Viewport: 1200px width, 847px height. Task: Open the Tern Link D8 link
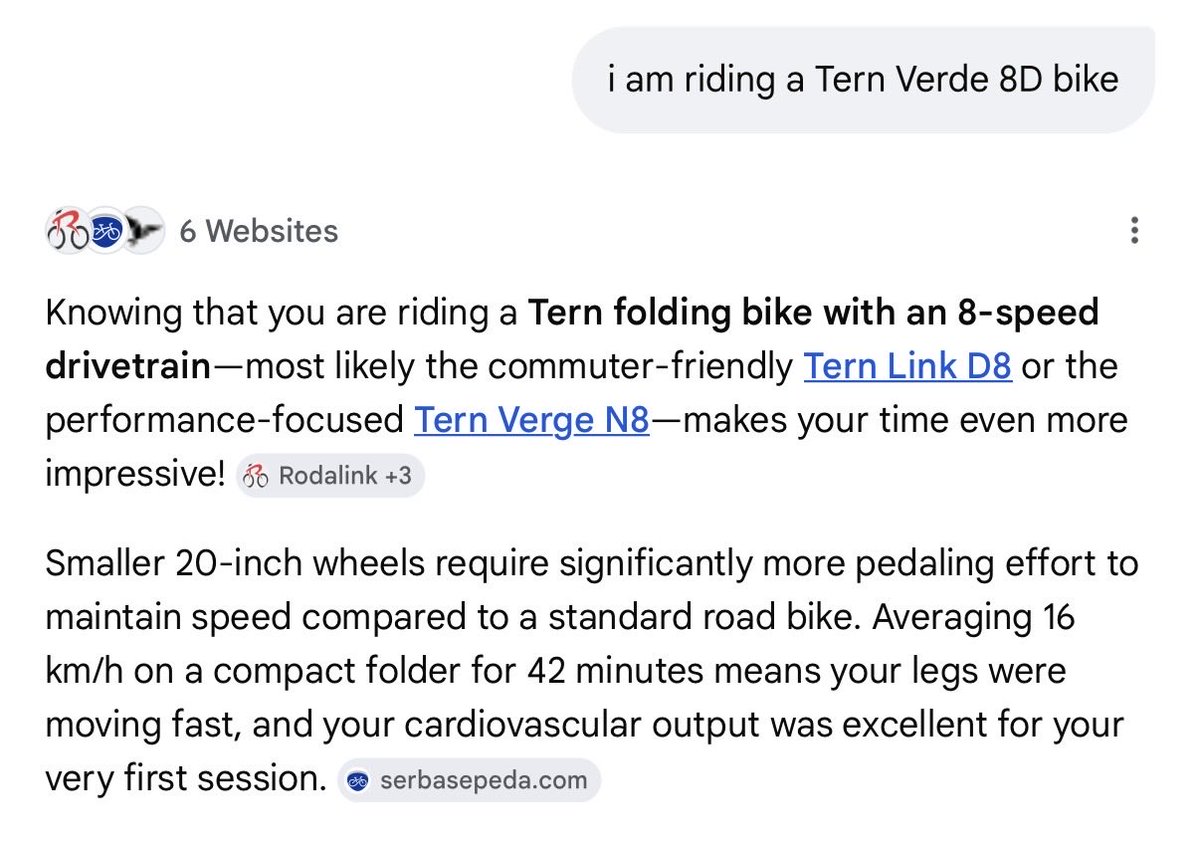tap(908, 368)
